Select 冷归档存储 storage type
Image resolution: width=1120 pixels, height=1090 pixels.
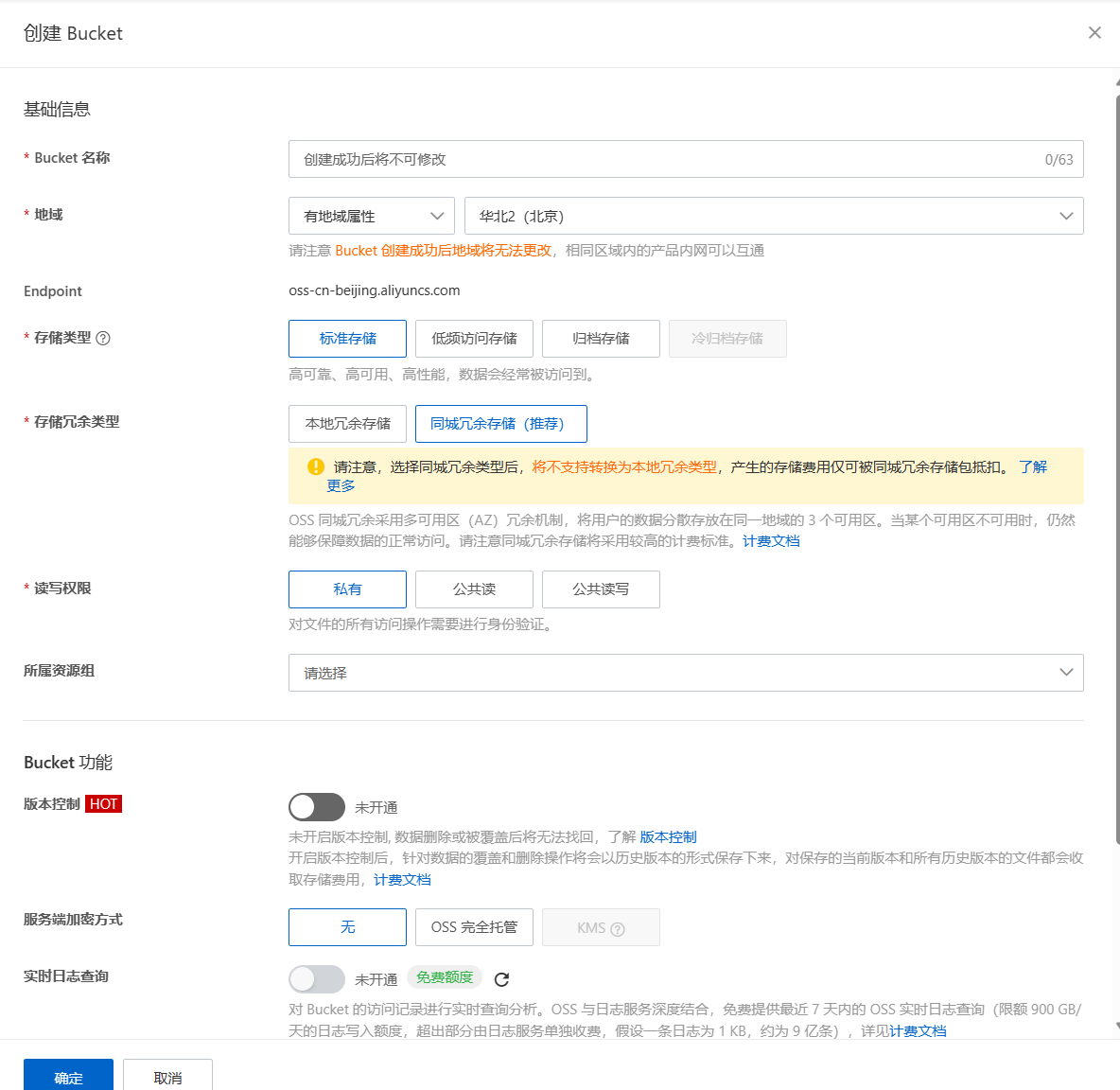coord(727,339)
